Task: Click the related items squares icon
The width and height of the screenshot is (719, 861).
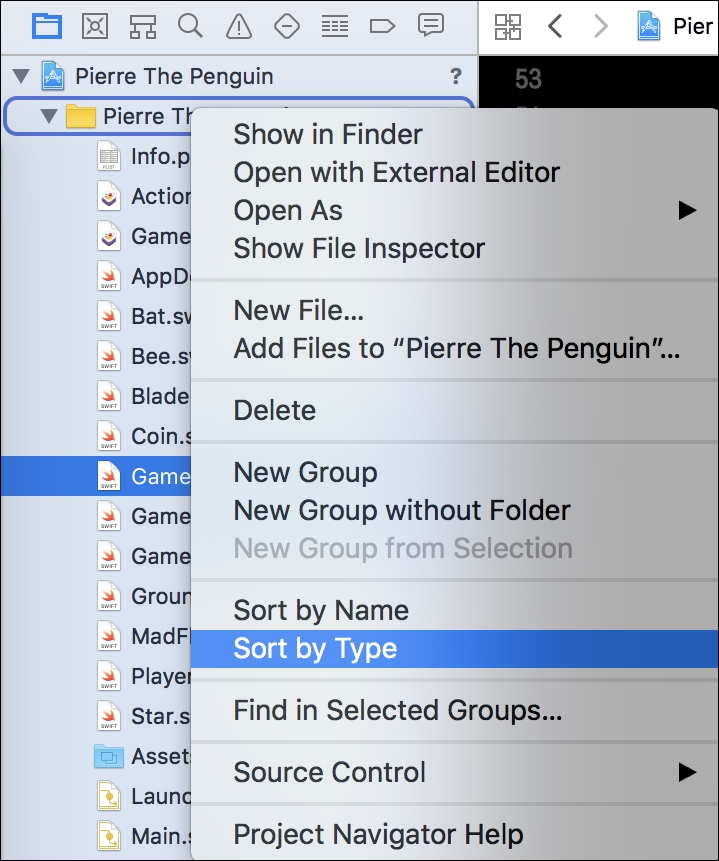Action: pos(508,27)
